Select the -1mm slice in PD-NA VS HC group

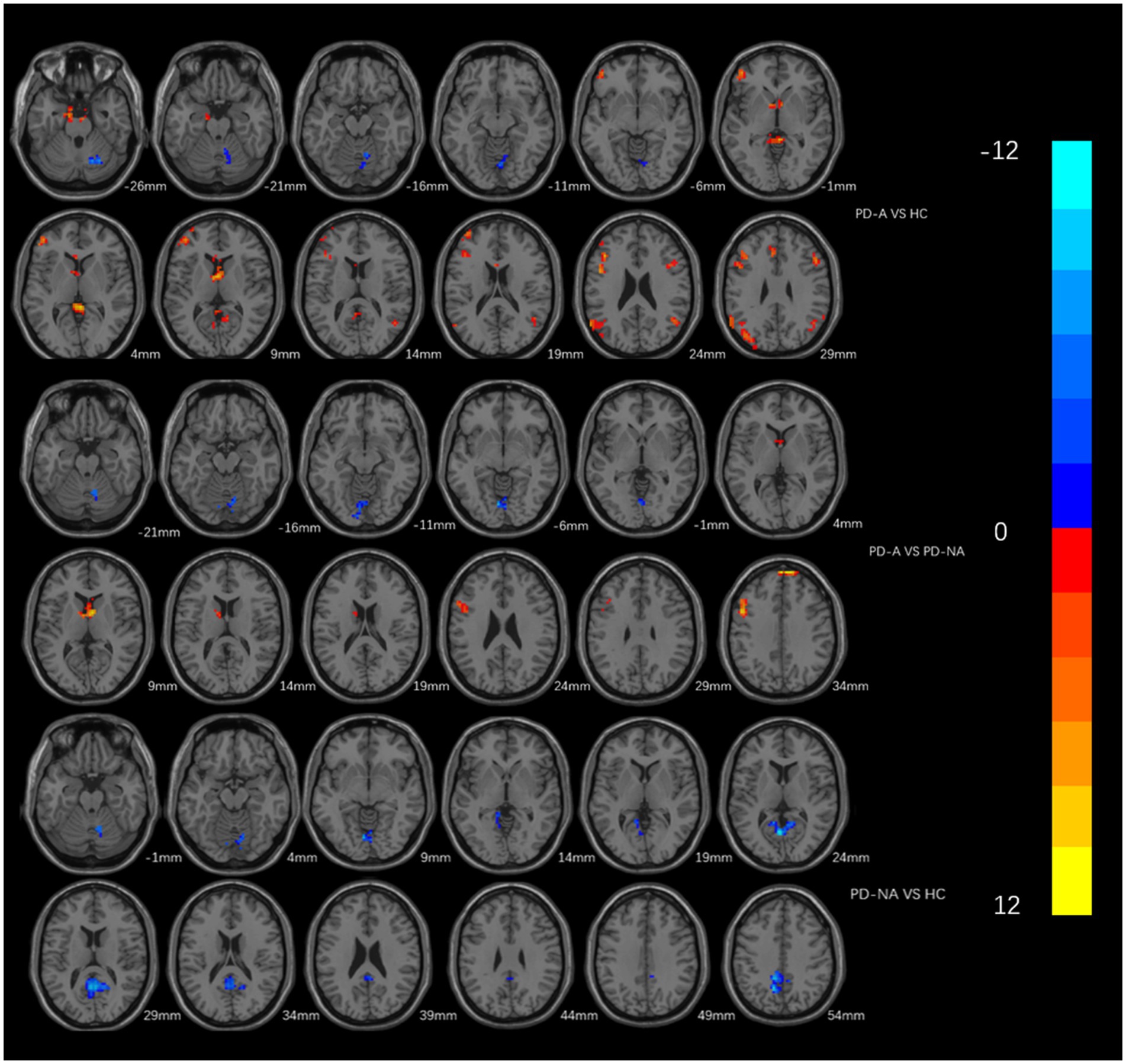coord(91,795)
